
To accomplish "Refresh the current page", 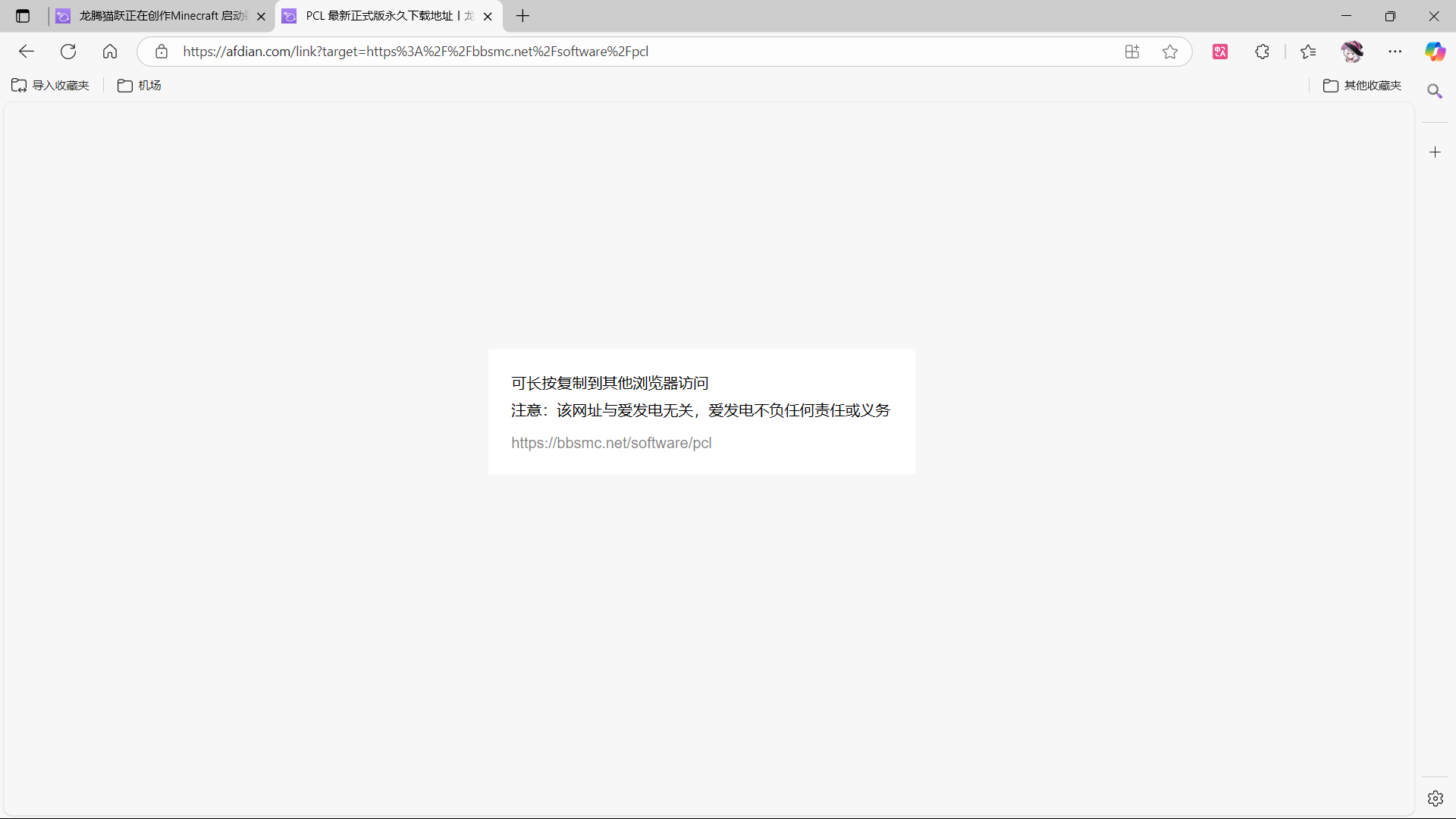I will (x=68, y=52).
